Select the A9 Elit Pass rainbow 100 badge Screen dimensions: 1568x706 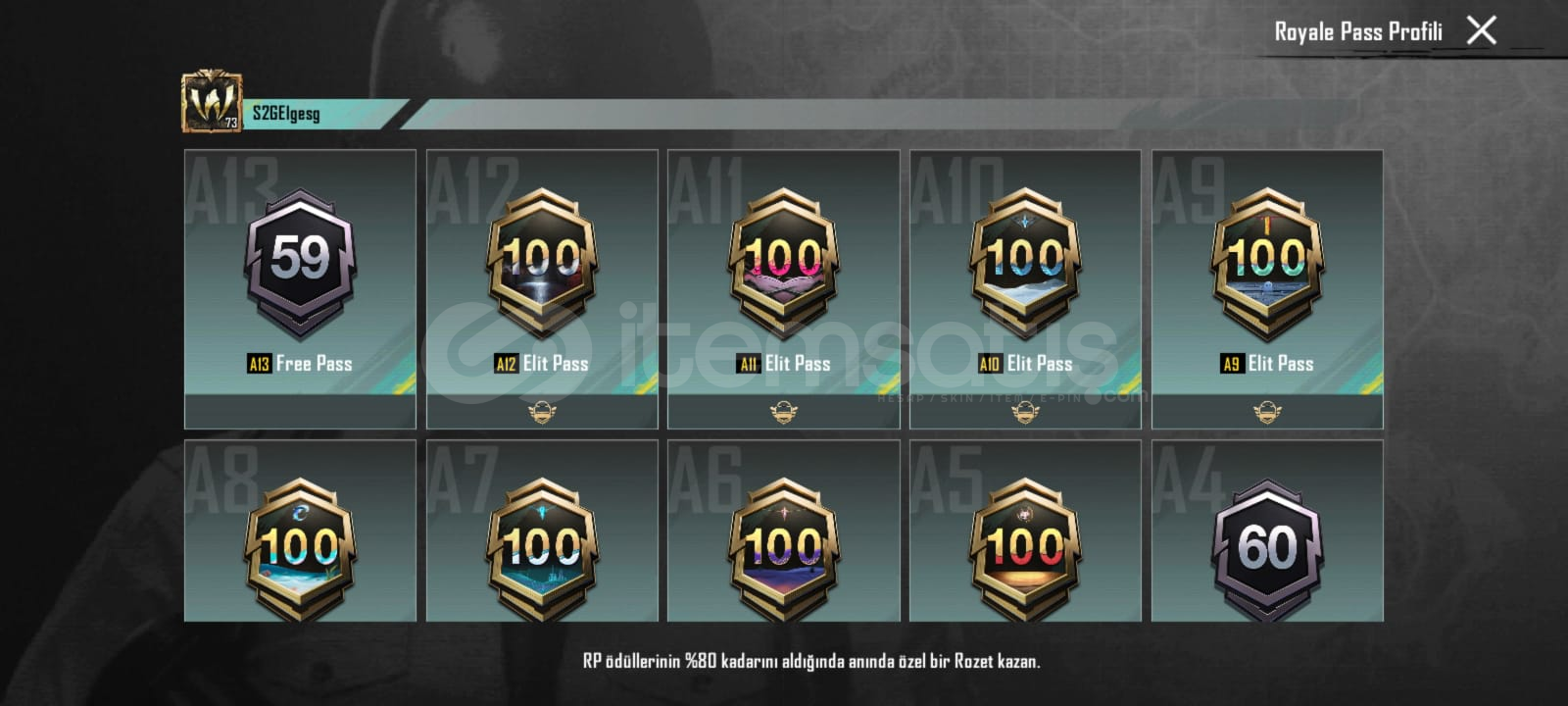click(x=1267, y=263)
